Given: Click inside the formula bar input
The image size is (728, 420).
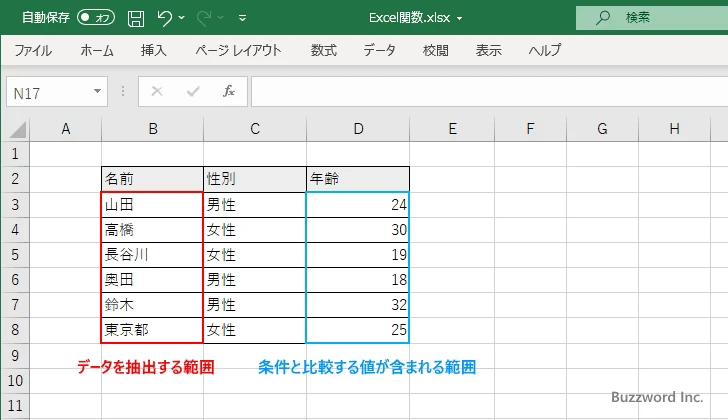Looking at the screenshot, I should click(x=480, y=91).
